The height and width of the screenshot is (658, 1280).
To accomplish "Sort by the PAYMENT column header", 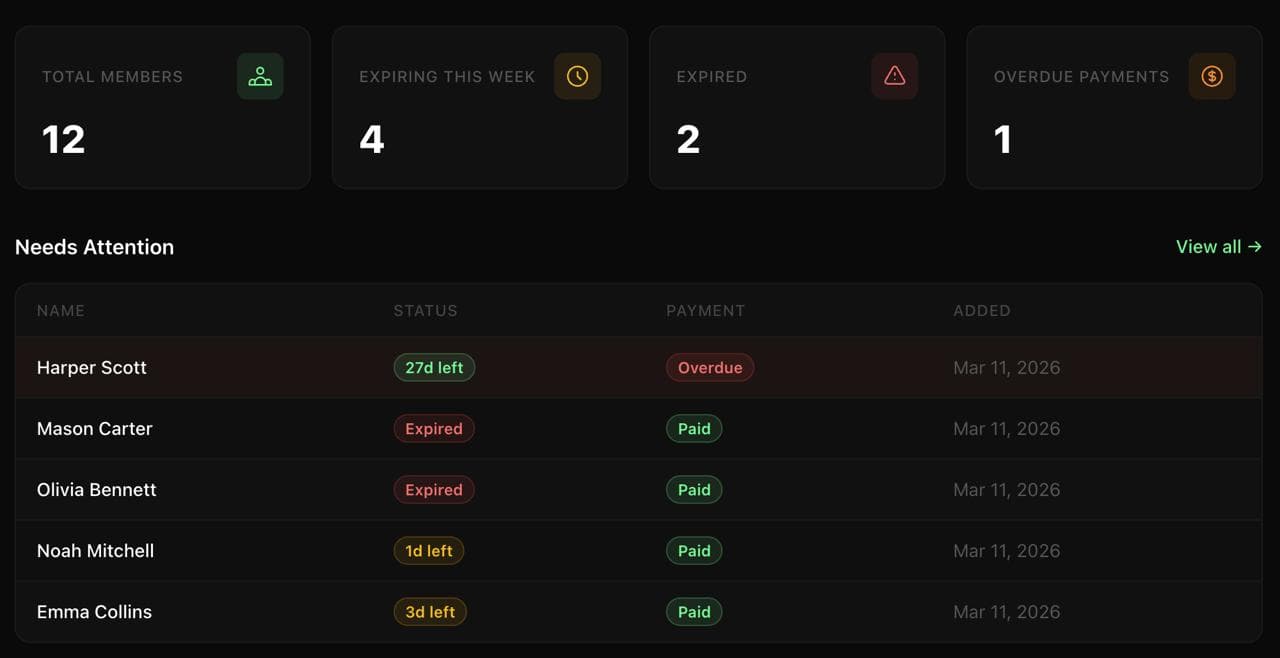I will tap(706, 311).
